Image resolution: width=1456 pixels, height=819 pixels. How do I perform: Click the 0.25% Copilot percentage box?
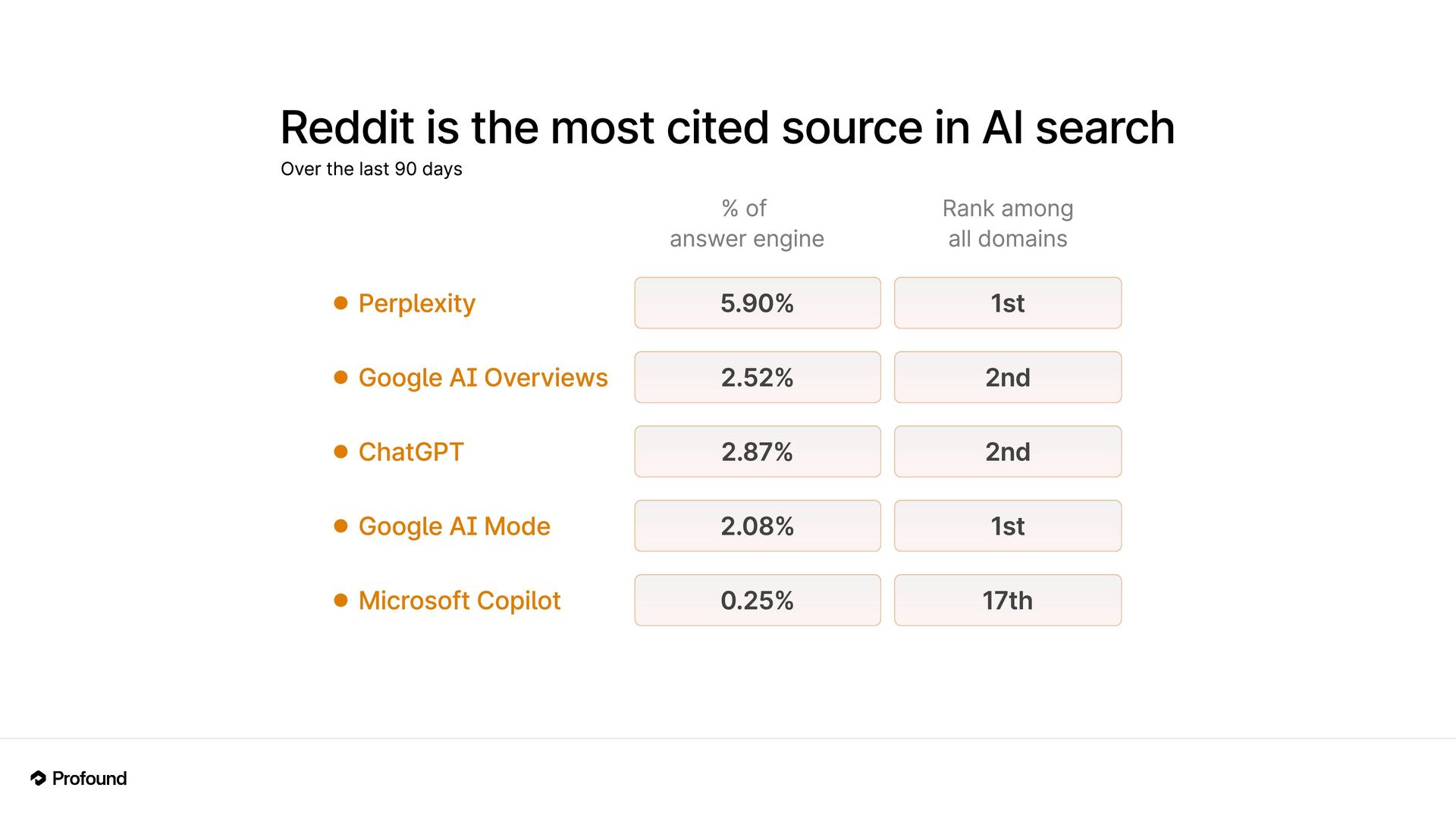tap(757, 601)
